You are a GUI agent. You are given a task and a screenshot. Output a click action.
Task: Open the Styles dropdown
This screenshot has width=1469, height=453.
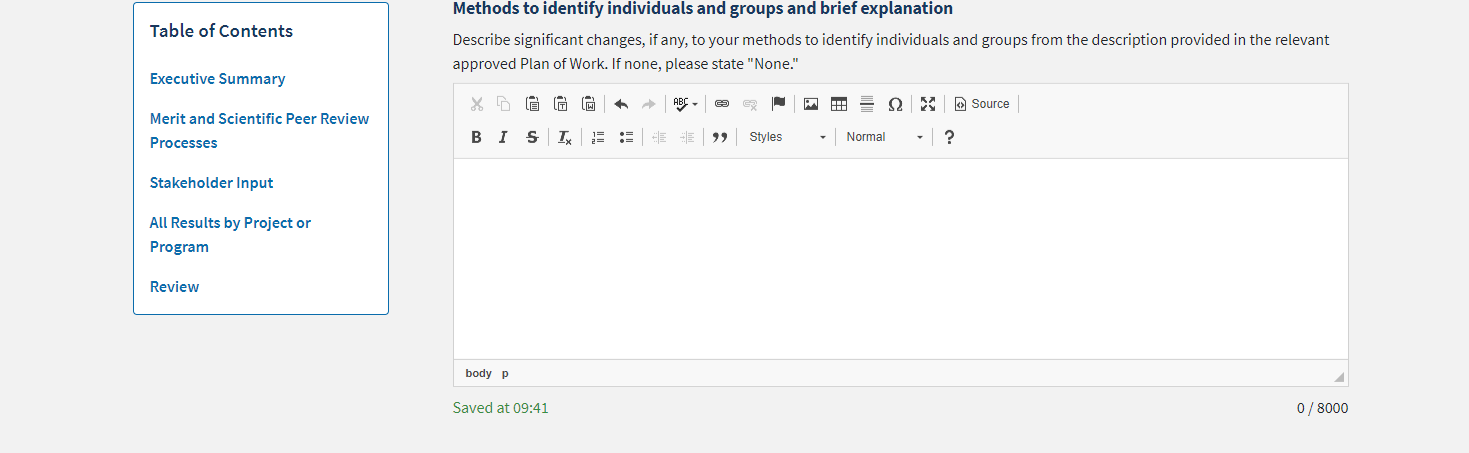click(x=788, y=137)
